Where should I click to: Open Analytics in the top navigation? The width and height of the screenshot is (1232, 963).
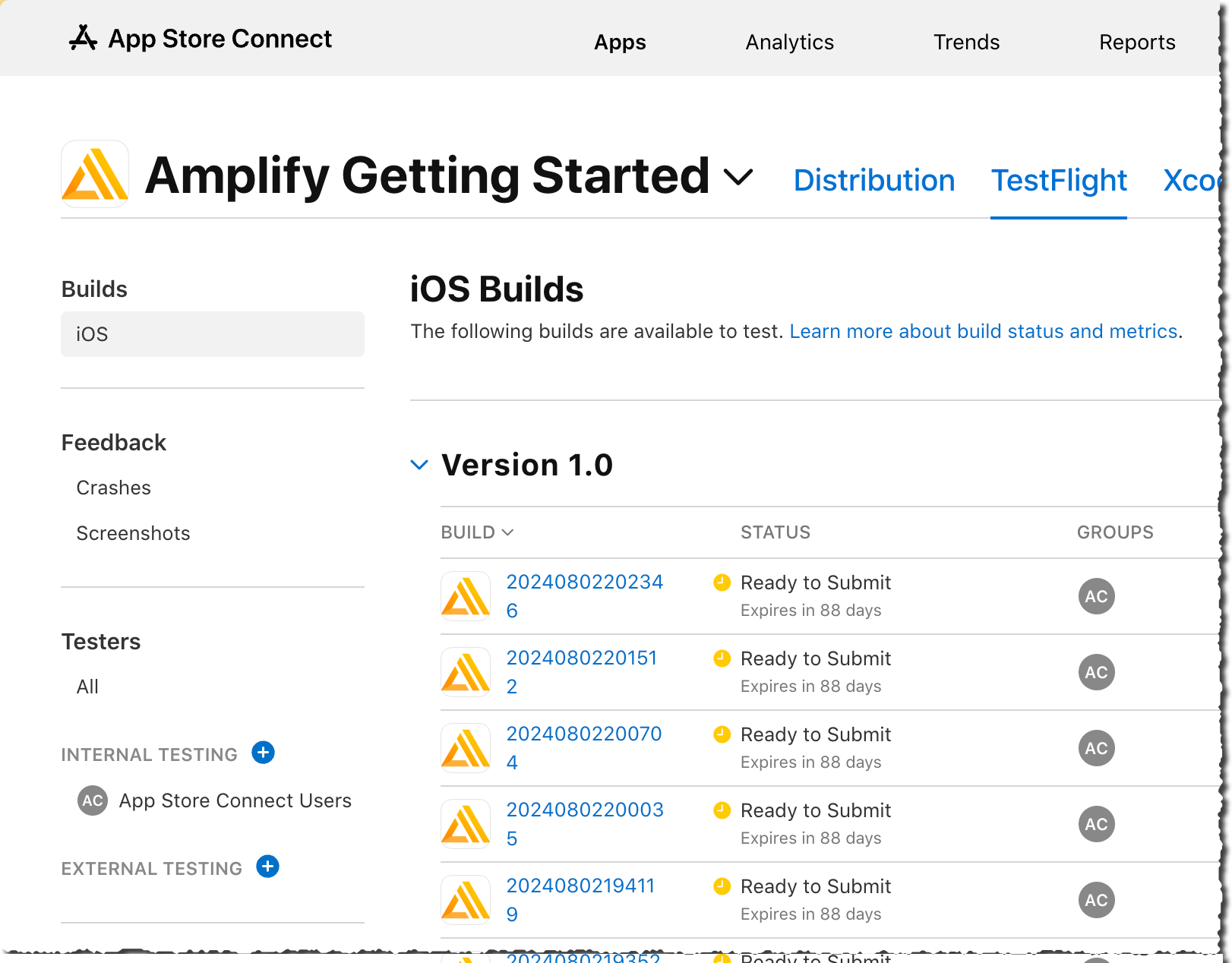pyautogui.click(x=788, y=42)
